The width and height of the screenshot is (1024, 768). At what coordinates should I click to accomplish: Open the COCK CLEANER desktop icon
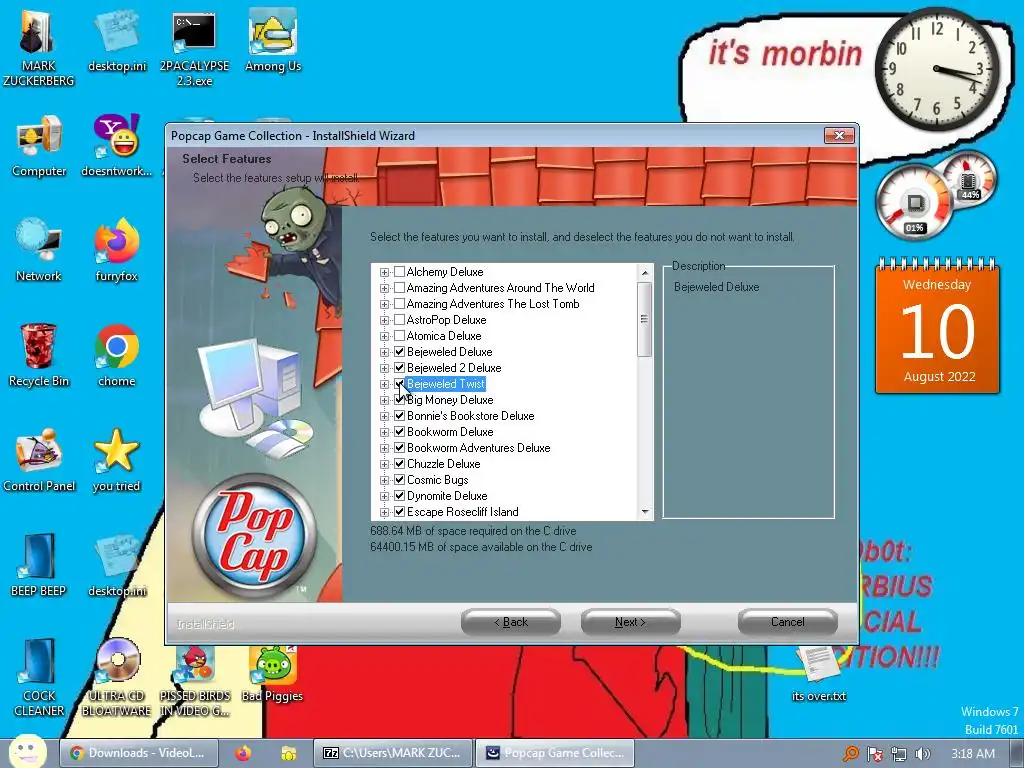(39, 678)
